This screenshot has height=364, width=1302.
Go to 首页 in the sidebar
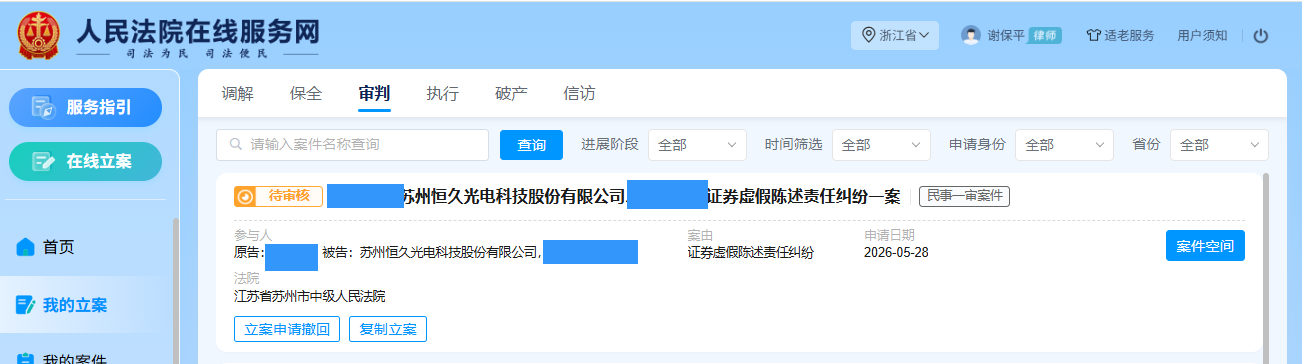click(x=58, y=247)
